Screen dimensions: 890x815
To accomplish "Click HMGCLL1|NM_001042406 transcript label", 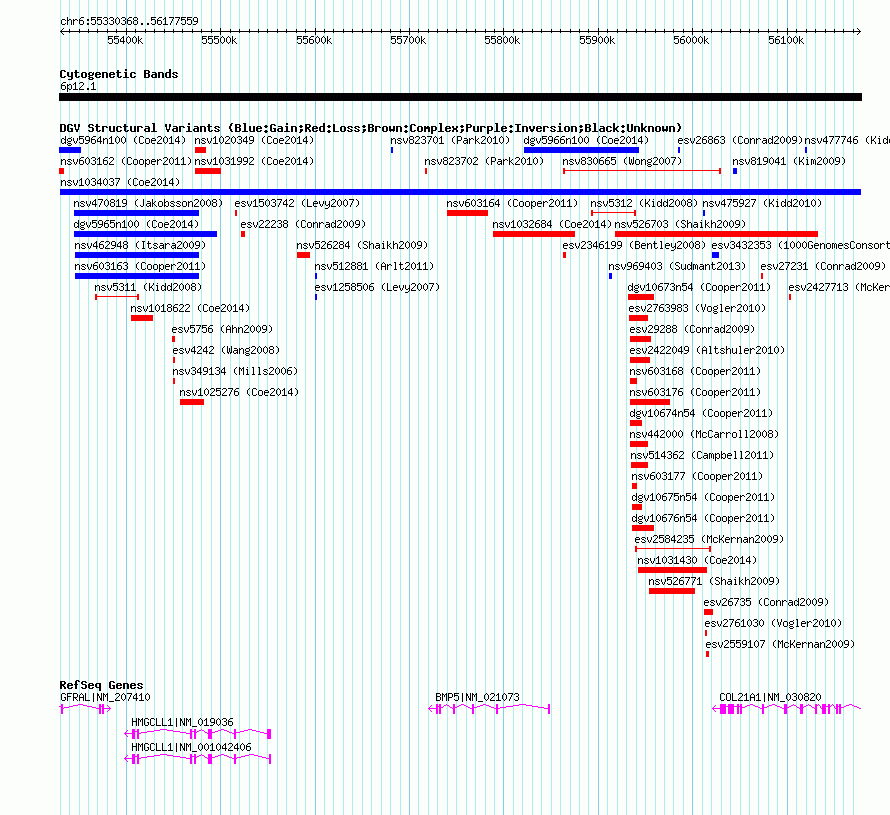I will click(x=191, y=747).
